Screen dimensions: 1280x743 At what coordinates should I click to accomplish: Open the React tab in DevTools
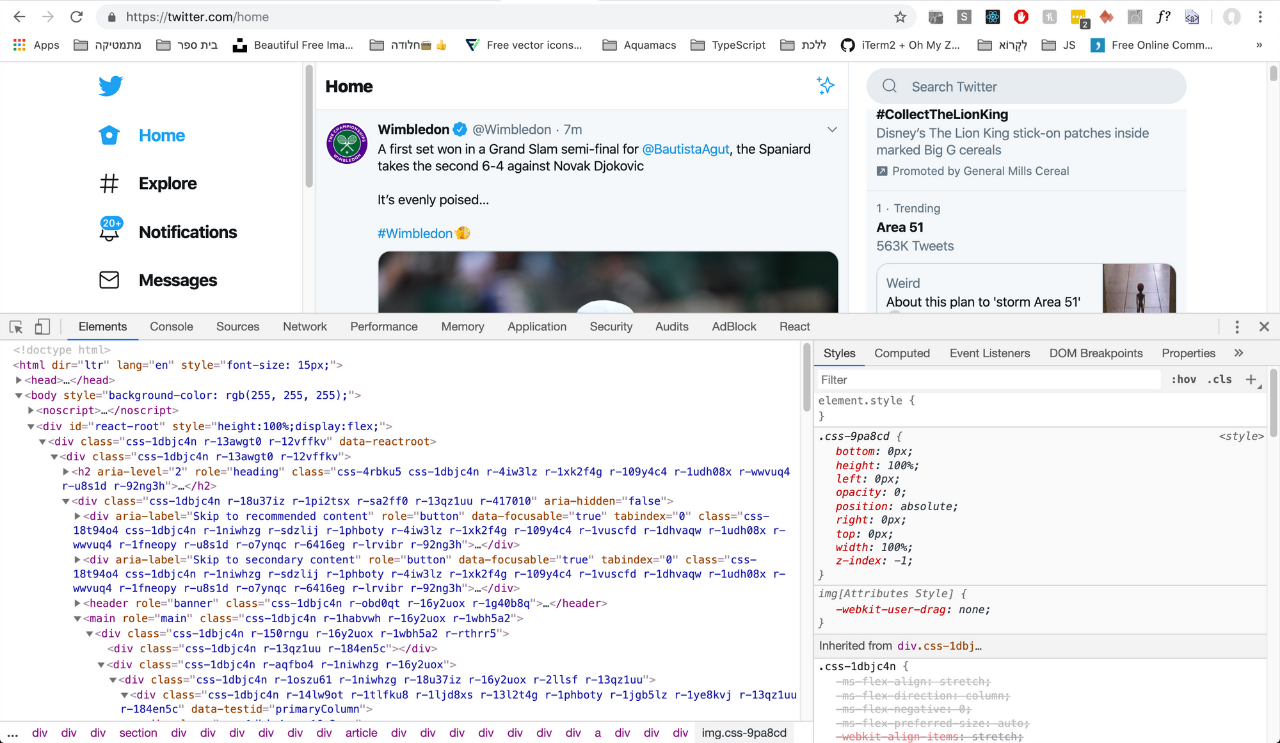(x=795, y=327)
